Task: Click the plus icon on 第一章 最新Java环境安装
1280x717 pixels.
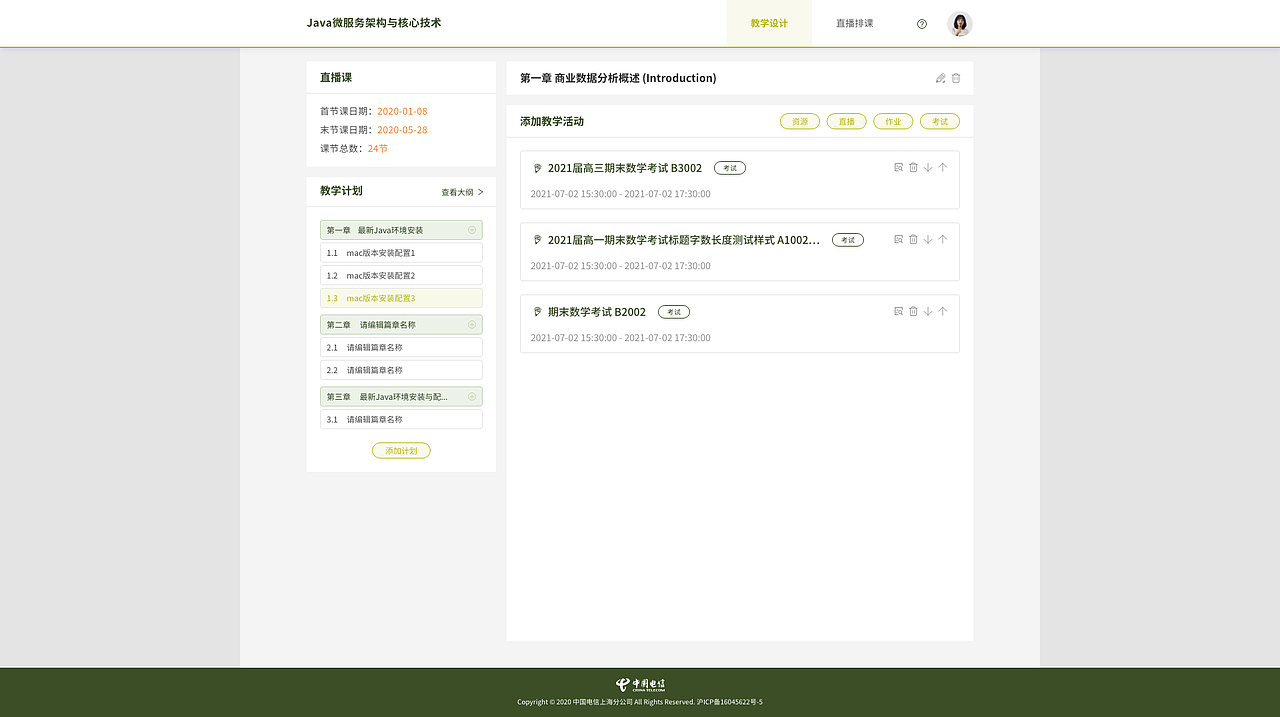Action: [x=472, y=230]
